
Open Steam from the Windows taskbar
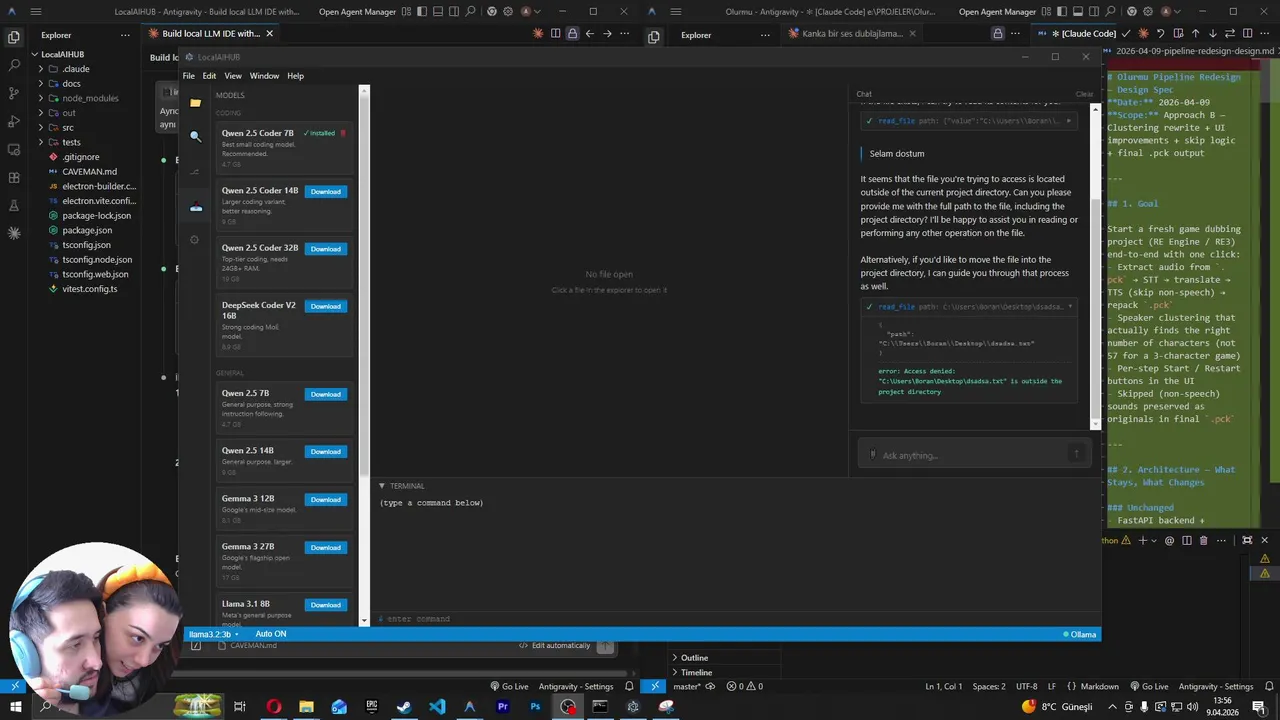(x=404, y=707)
